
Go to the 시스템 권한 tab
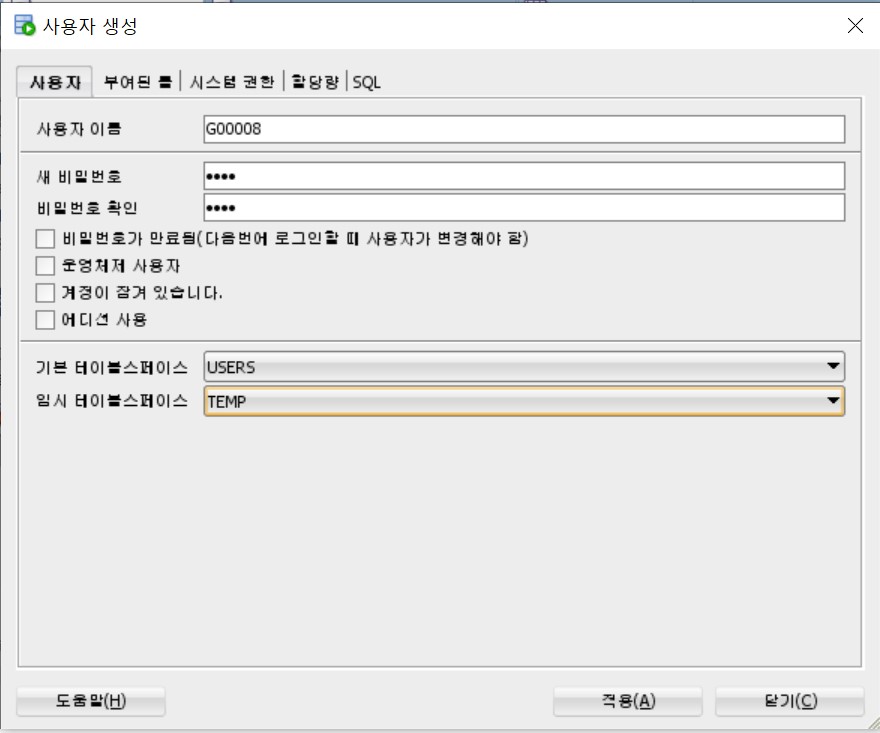pyautogui.click(x=231, y=82)
